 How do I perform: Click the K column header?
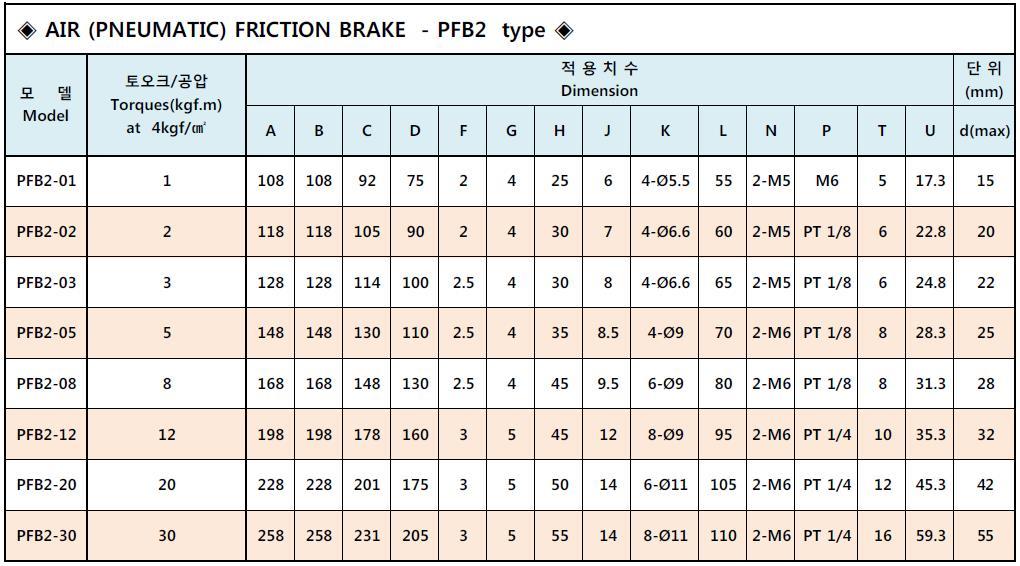(665, 131)
